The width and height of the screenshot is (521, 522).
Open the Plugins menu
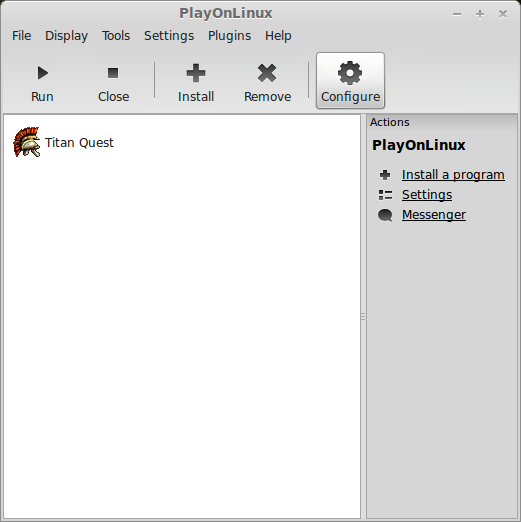[x=229, y=36]
